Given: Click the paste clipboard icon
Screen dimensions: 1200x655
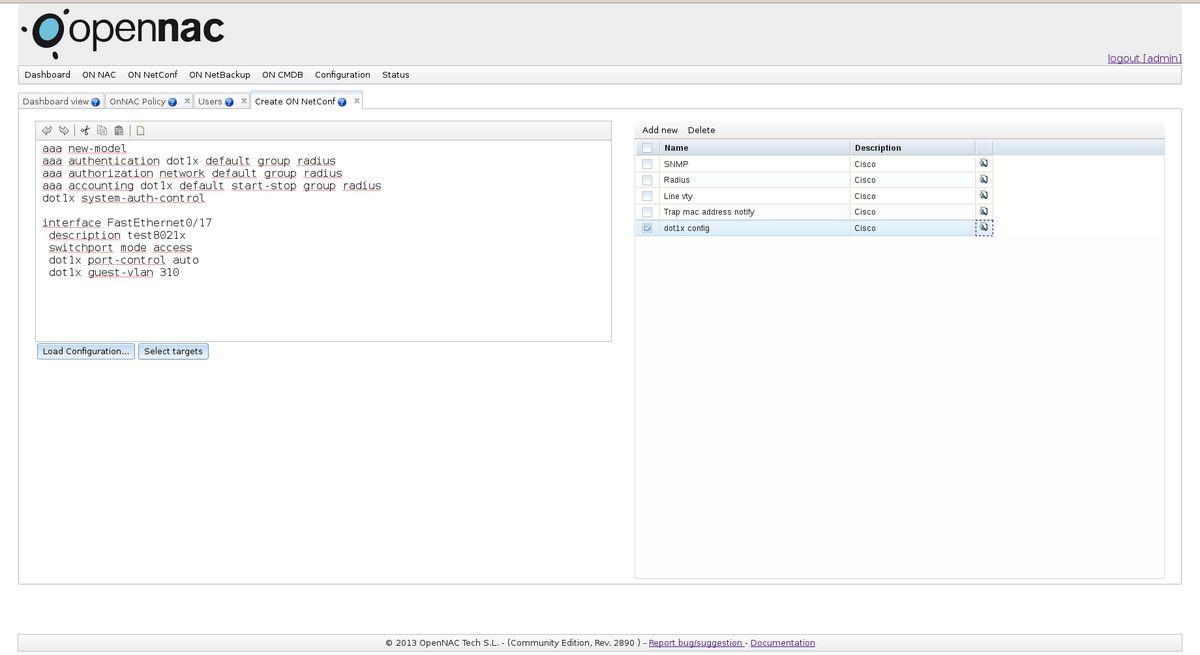Looking at the screenshot, I should 119,130.
